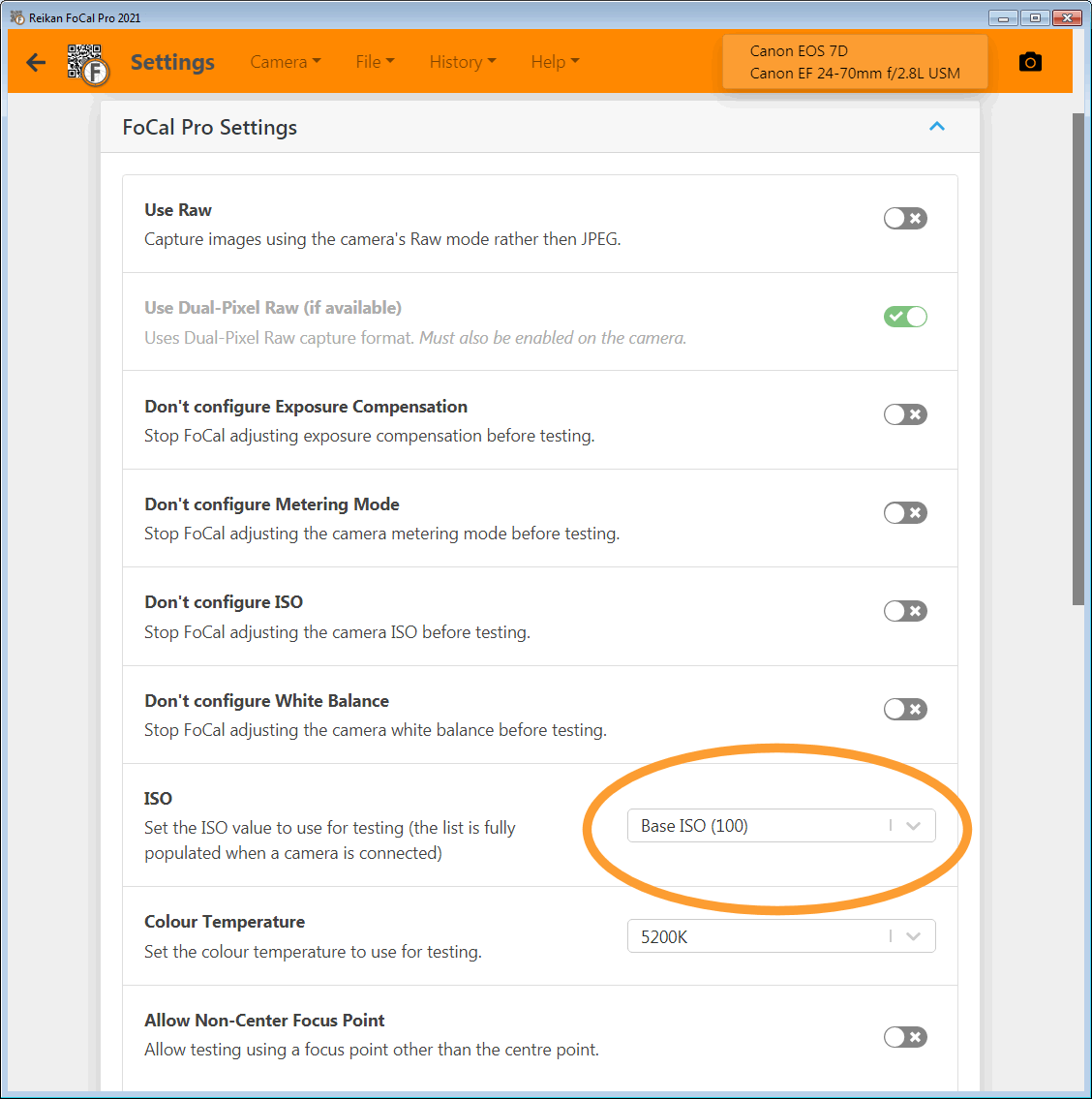
Task: Click the app icon in title bar
Action: click(x=17, y=17)
